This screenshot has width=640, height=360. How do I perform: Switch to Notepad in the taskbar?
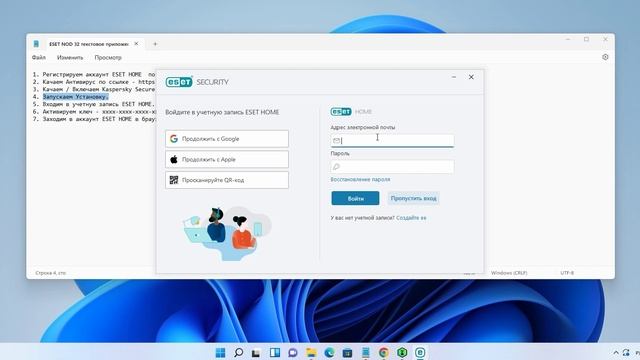point(365,353)
